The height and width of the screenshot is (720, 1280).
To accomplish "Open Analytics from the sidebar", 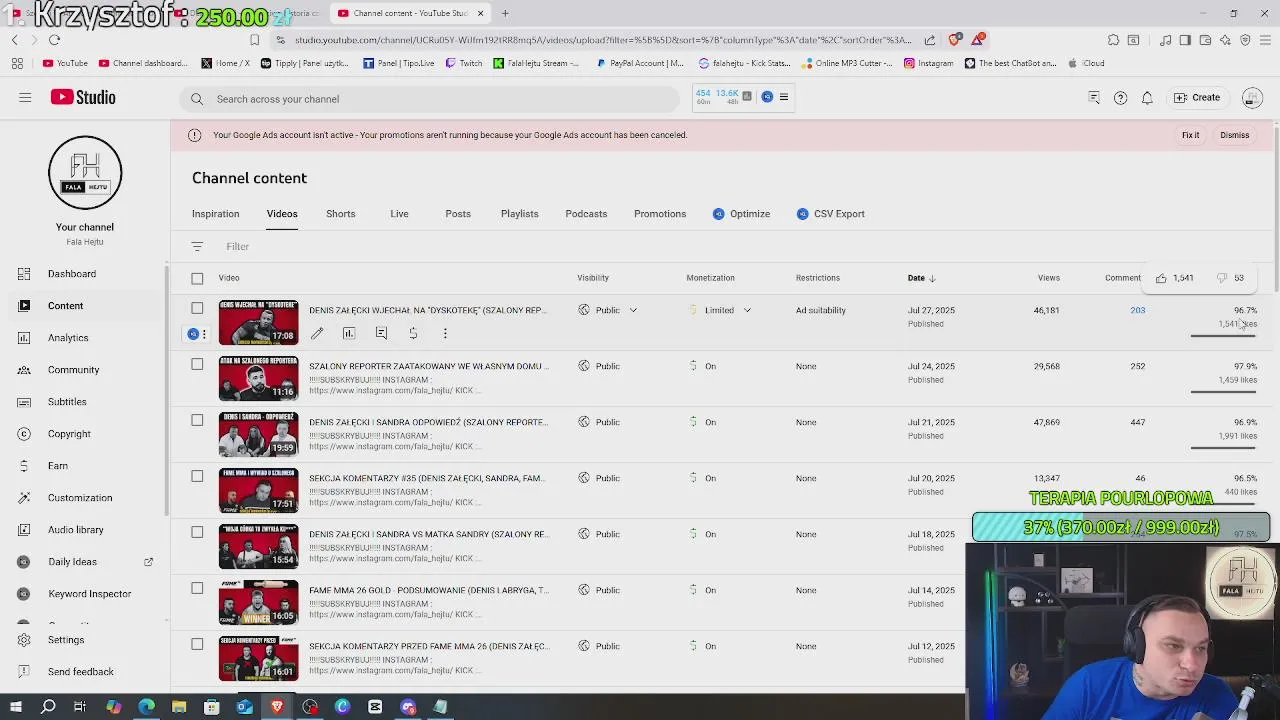I will 68,338.
